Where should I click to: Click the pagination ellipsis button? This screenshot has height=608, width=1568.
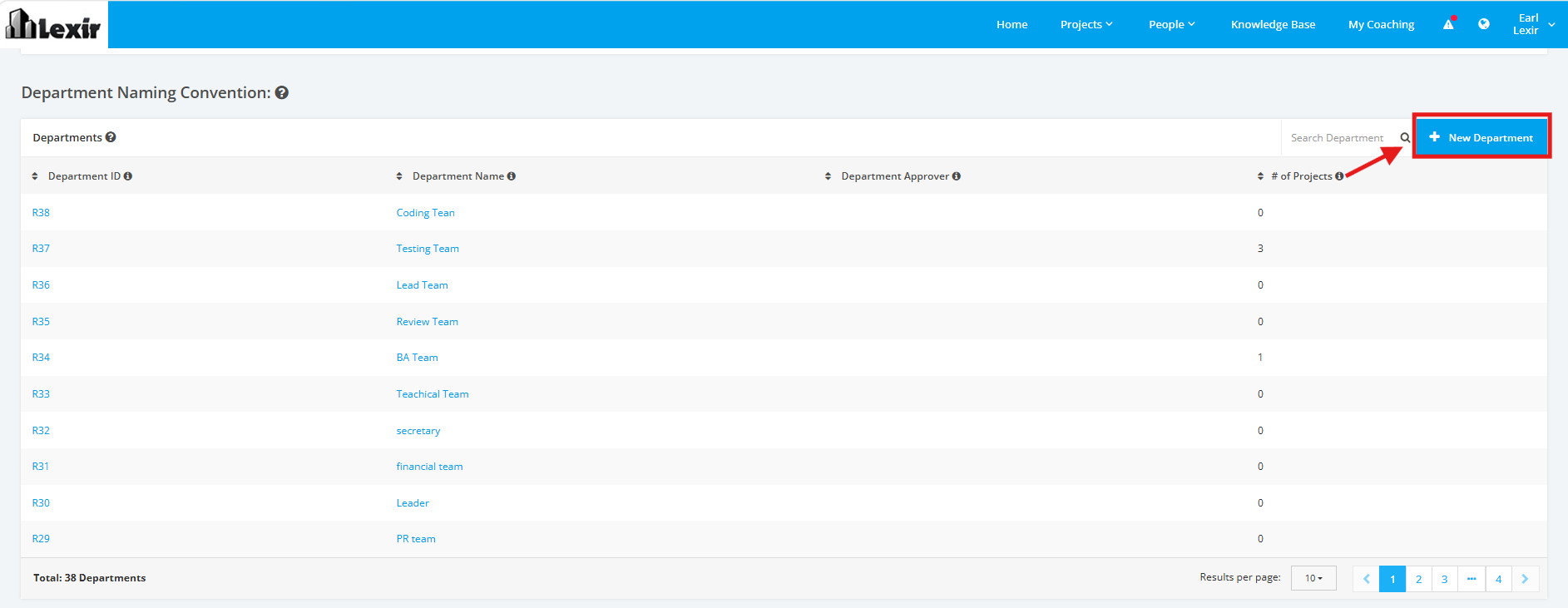[1472, 579]
